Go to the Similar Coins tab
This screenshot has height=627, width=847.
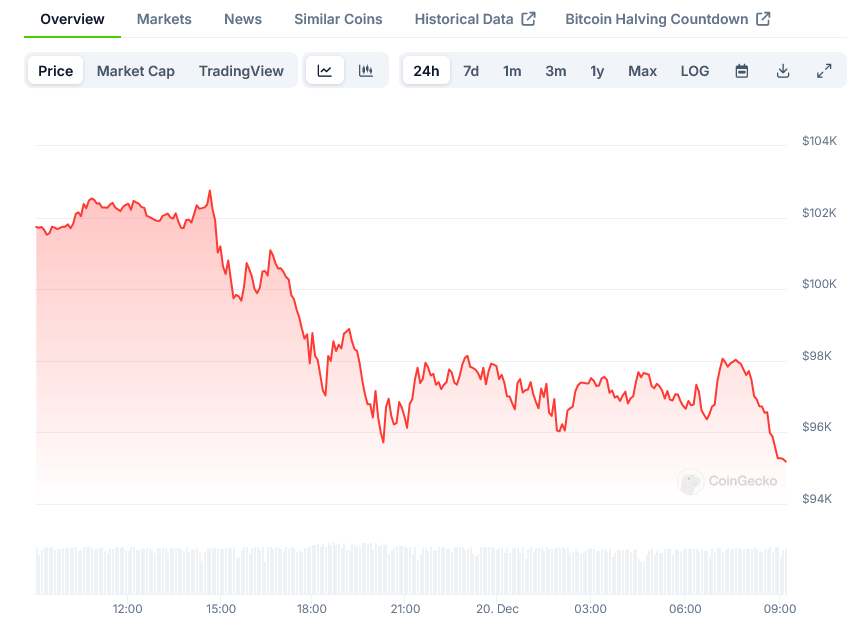coord(338,19)
